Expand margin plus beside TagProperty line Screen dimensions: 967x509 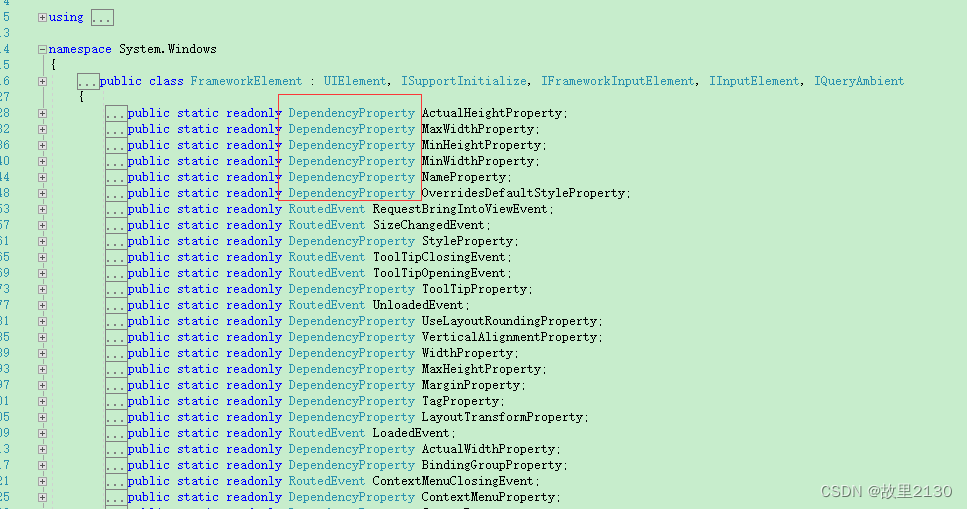point(42,402)
